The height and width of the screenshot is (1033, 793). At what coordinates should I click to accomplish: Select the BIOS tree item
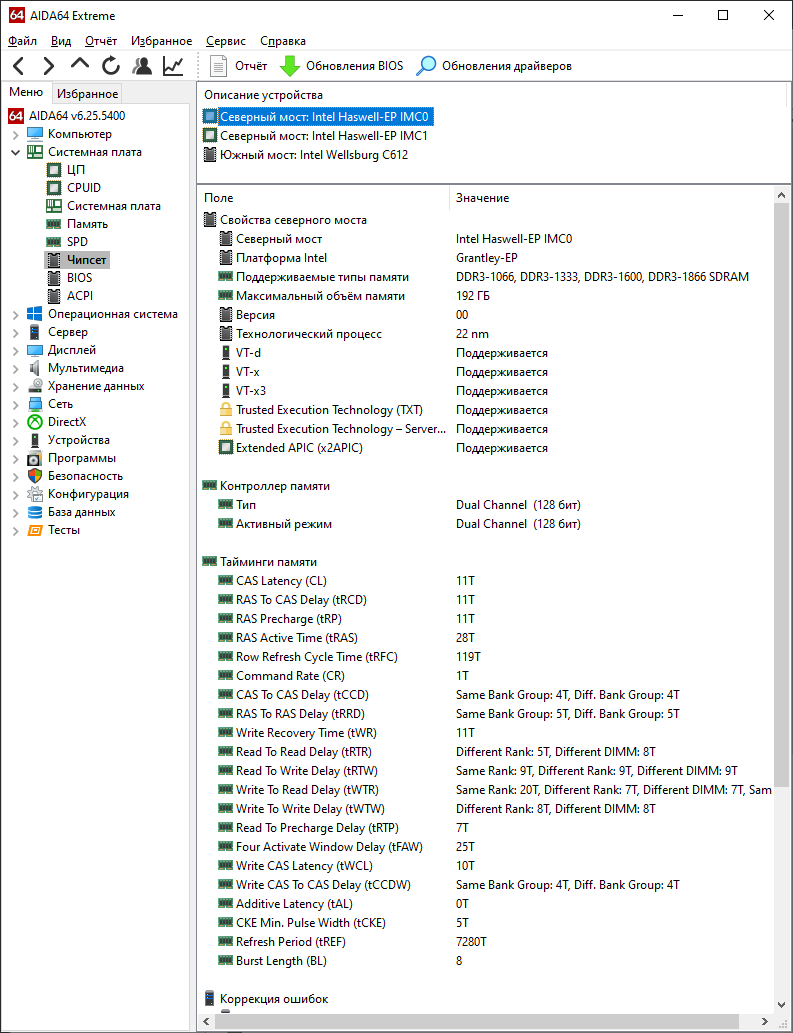80,278
